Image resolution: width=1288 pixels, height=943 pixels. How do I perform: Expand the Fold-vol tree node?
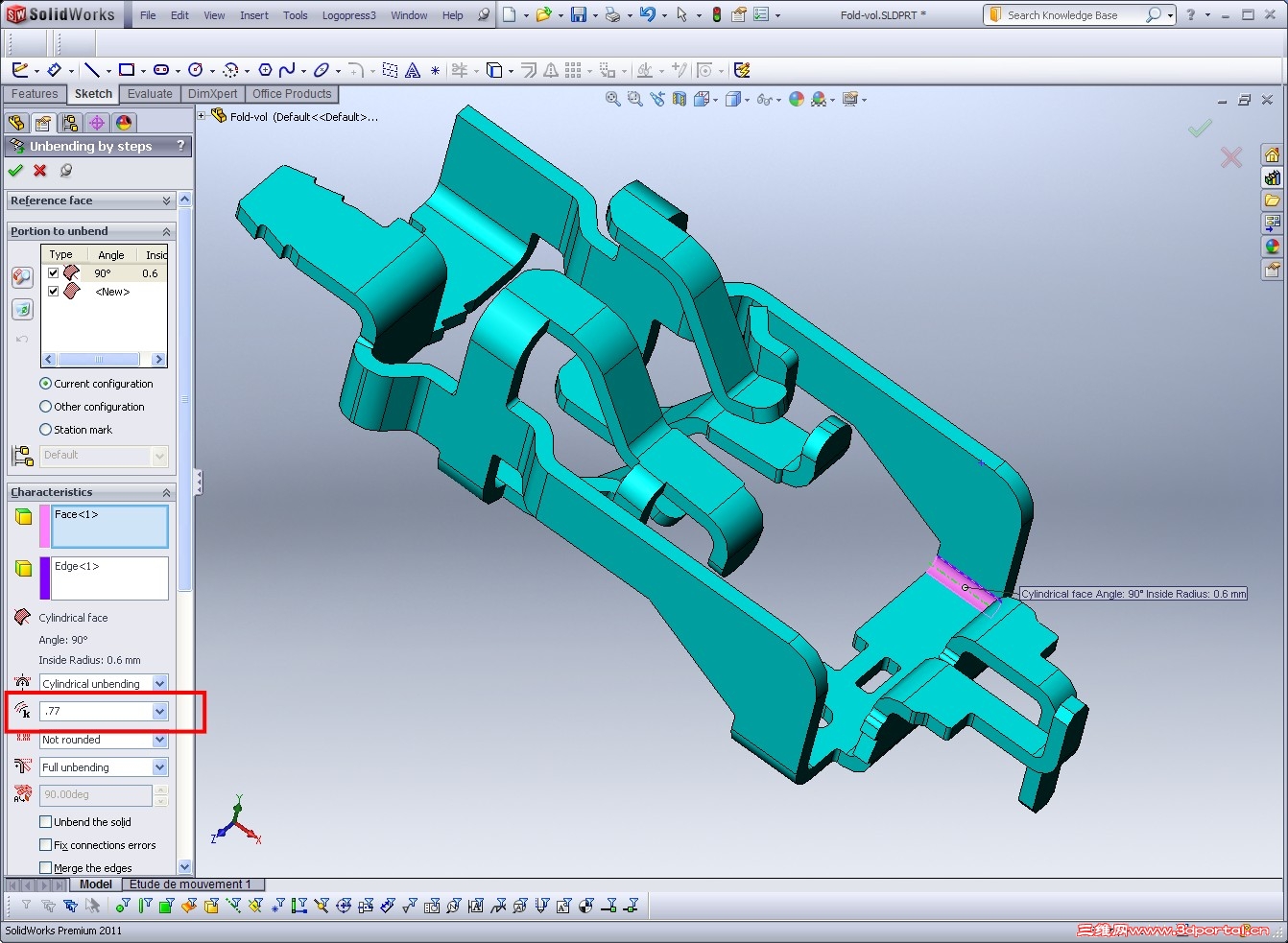[x=202, y=116]
